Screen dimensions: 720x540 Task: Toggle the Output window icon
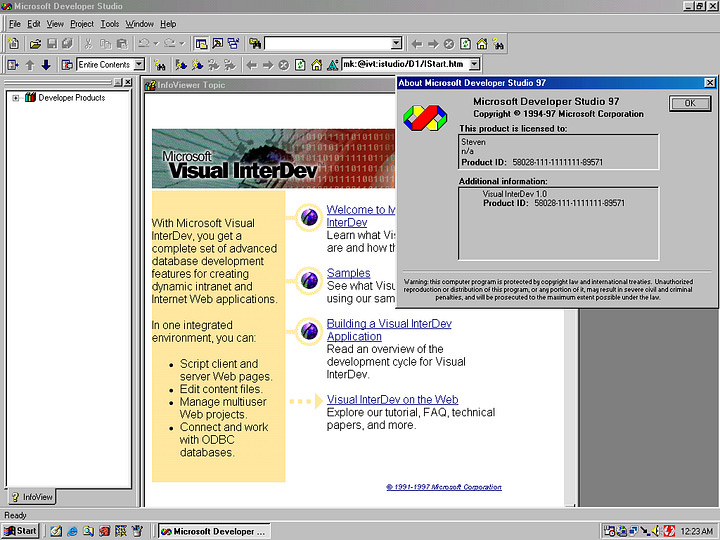218,44
